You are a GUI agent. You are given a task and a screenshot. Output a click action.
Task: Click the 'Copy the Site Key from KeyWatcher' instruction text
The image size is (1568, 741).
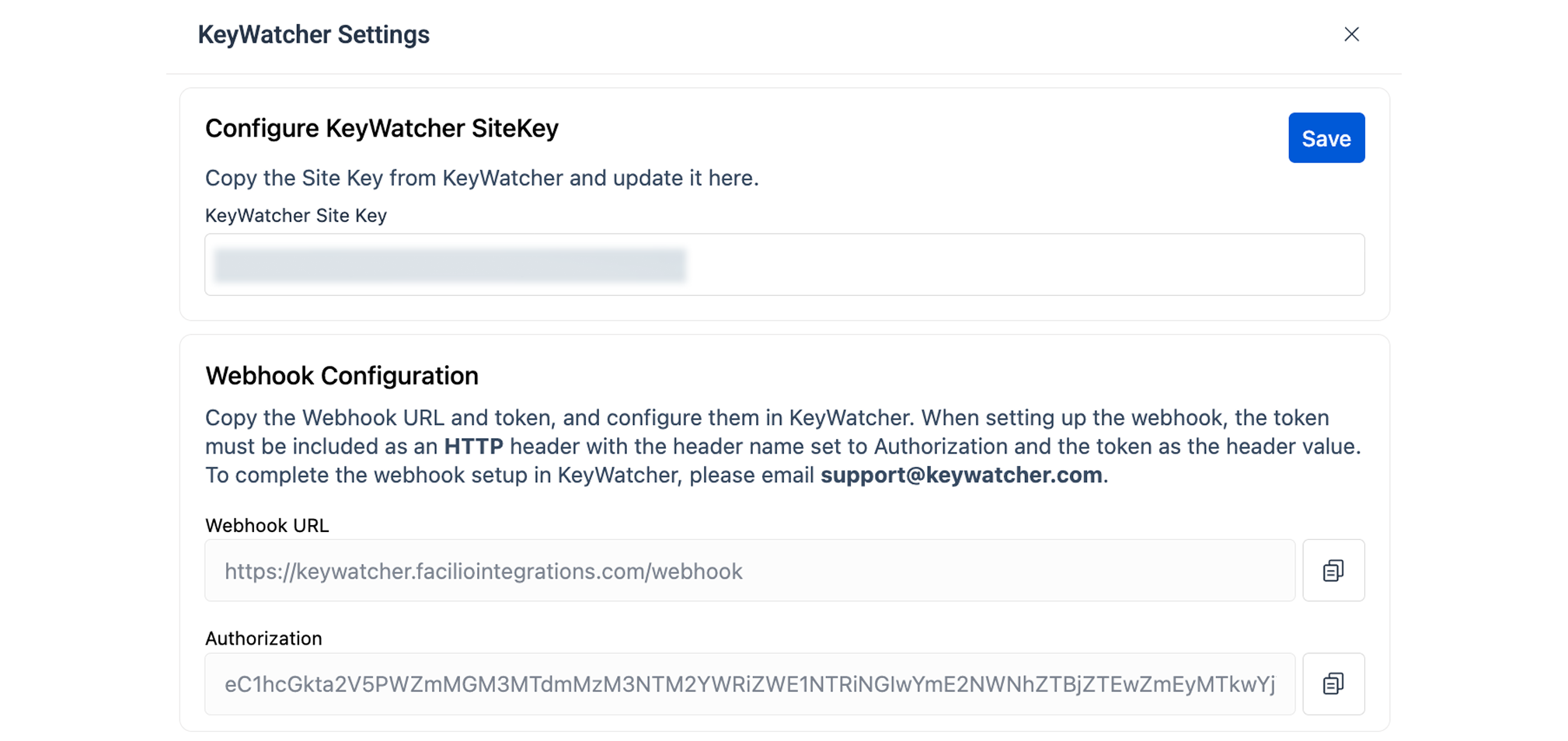481,178
